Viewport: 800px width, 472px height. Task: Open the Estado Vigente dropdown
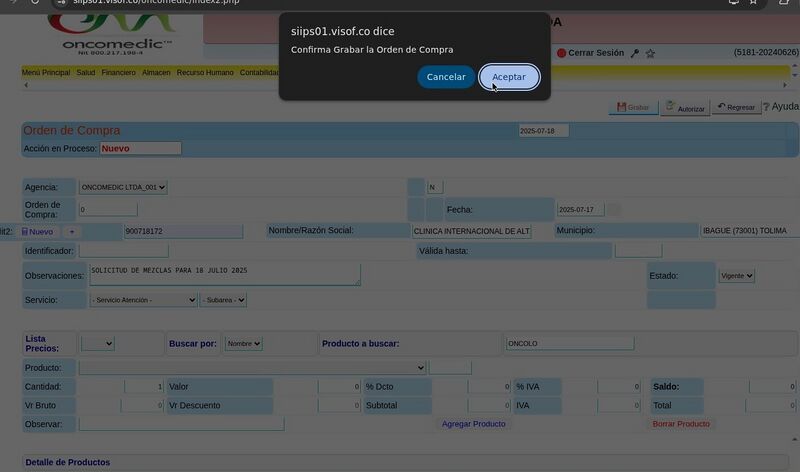pyautogui.click(x=736, y=275)
